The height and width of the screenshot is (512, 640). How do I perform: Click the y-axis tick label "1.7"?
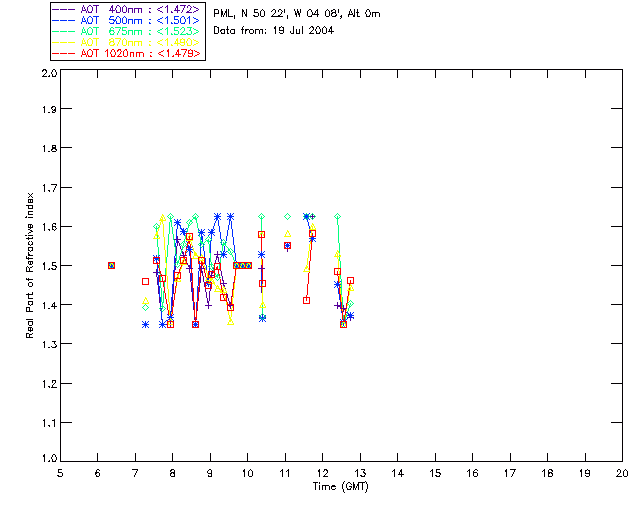49,188
